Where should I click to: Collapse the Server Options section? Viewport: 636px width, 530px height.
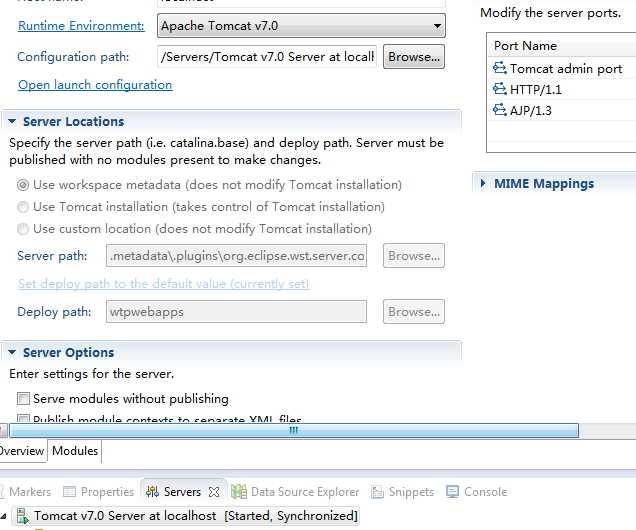12,352
